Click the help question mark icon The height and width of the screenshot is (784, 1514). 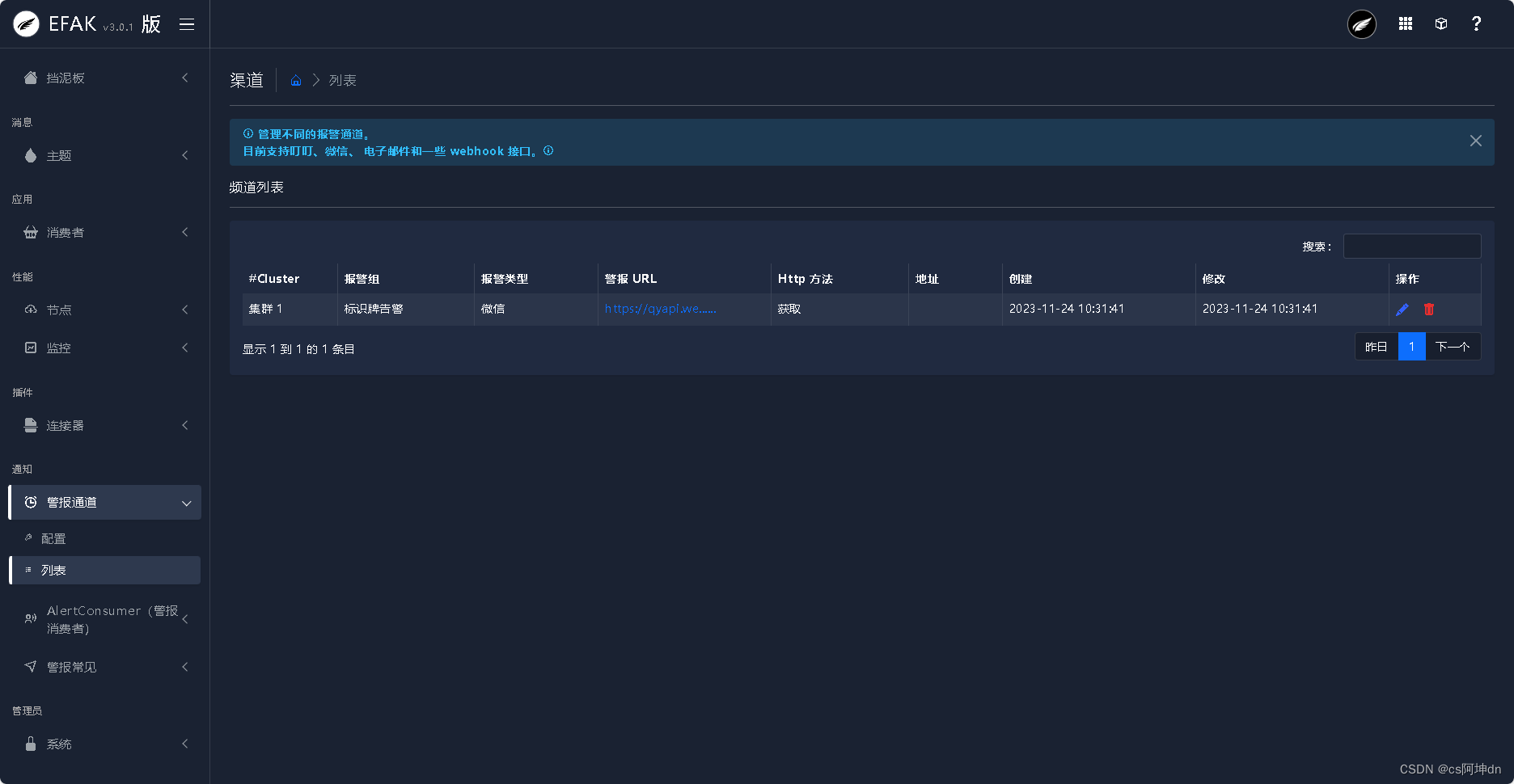click(x=1477, y=23)
